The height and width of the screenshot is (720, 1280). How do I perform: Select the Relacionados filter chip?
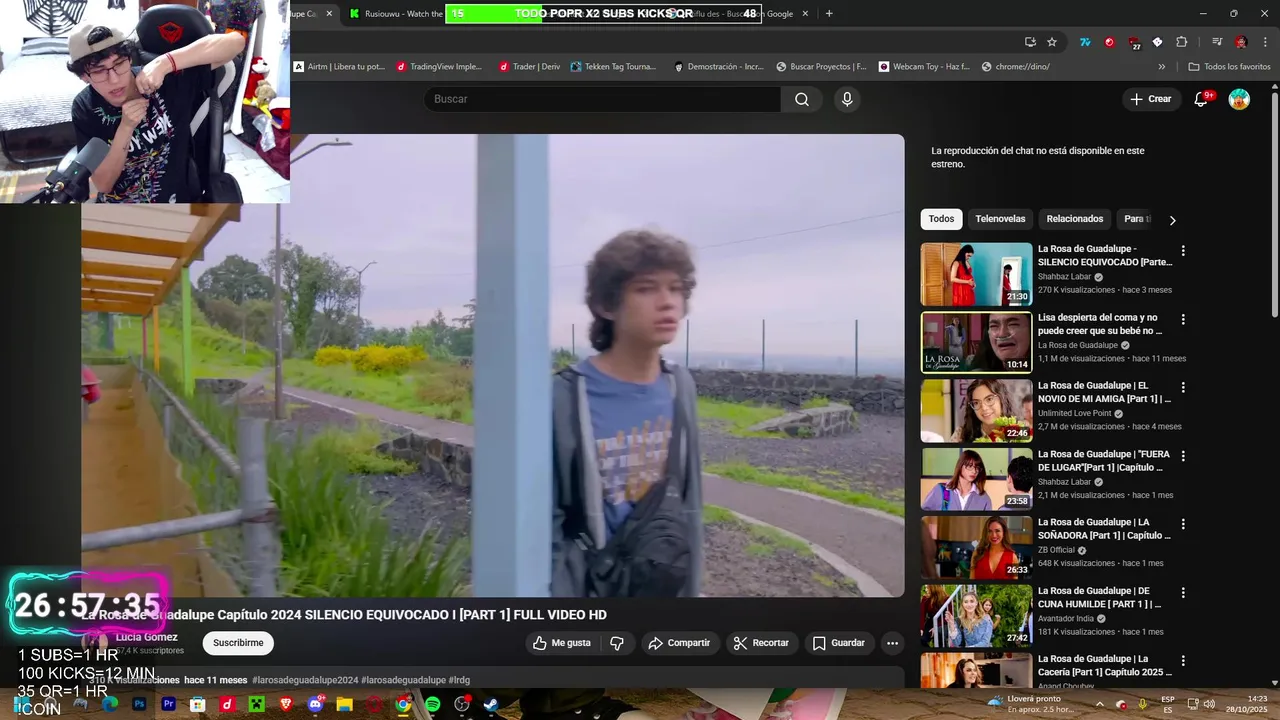(1075, 219)
